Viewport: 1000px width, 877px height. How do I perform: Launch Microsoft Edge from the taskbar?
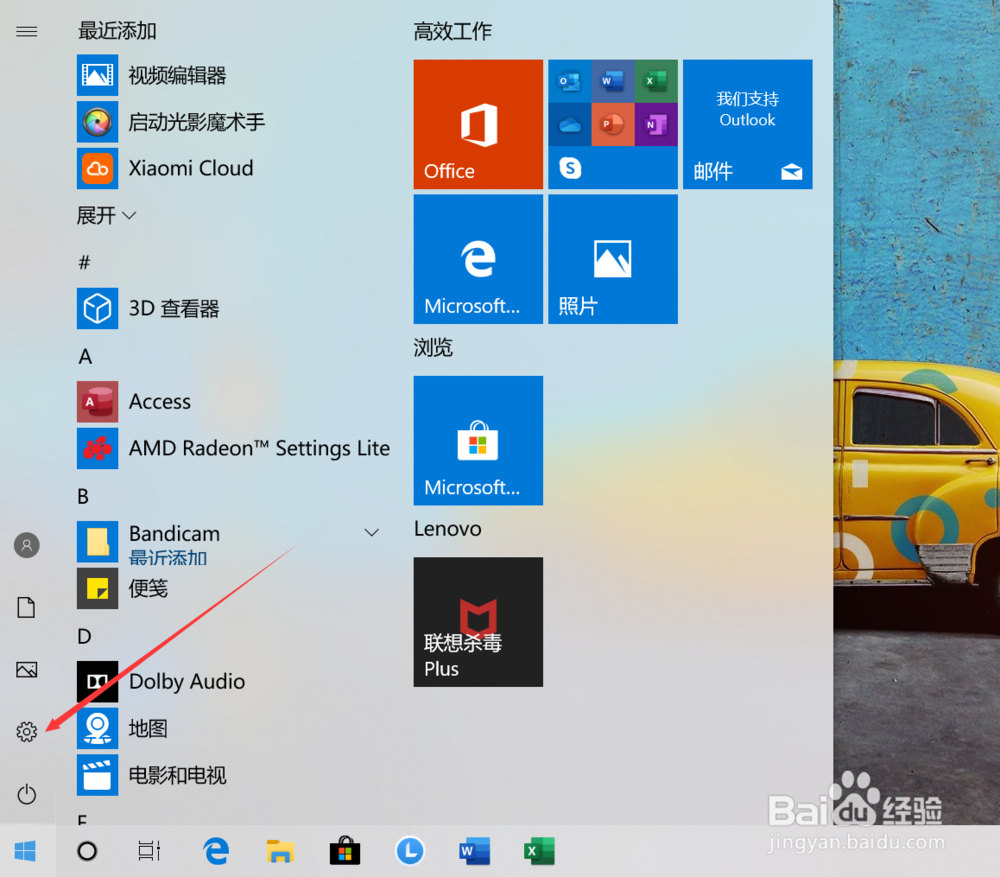(215, 850)
